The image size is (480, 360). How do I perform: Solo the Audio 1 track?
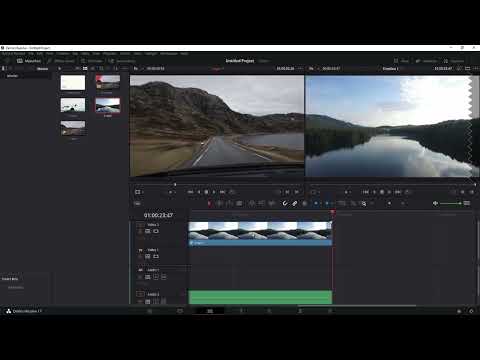coord(156,277)
